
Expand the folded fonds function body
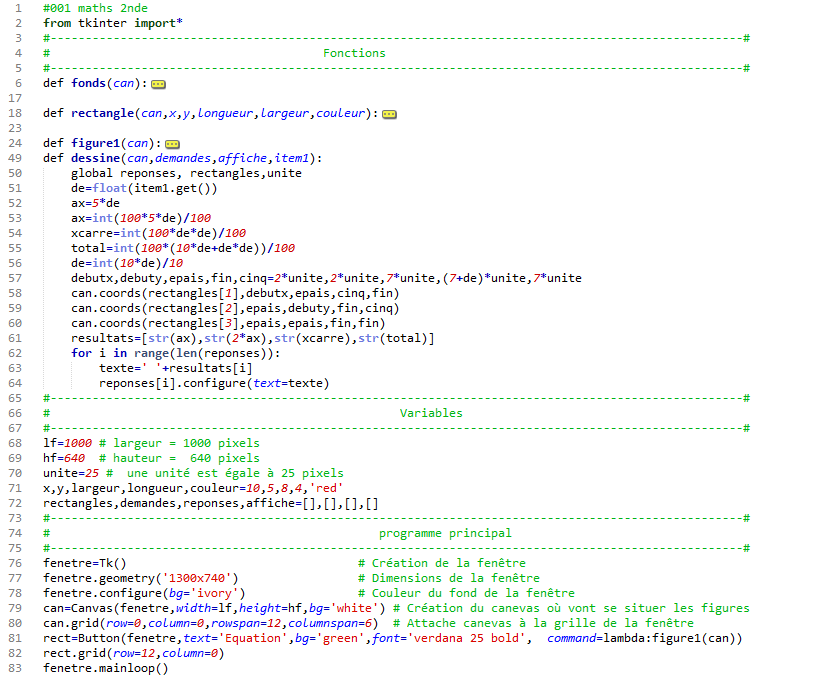[x=157, y=84]
